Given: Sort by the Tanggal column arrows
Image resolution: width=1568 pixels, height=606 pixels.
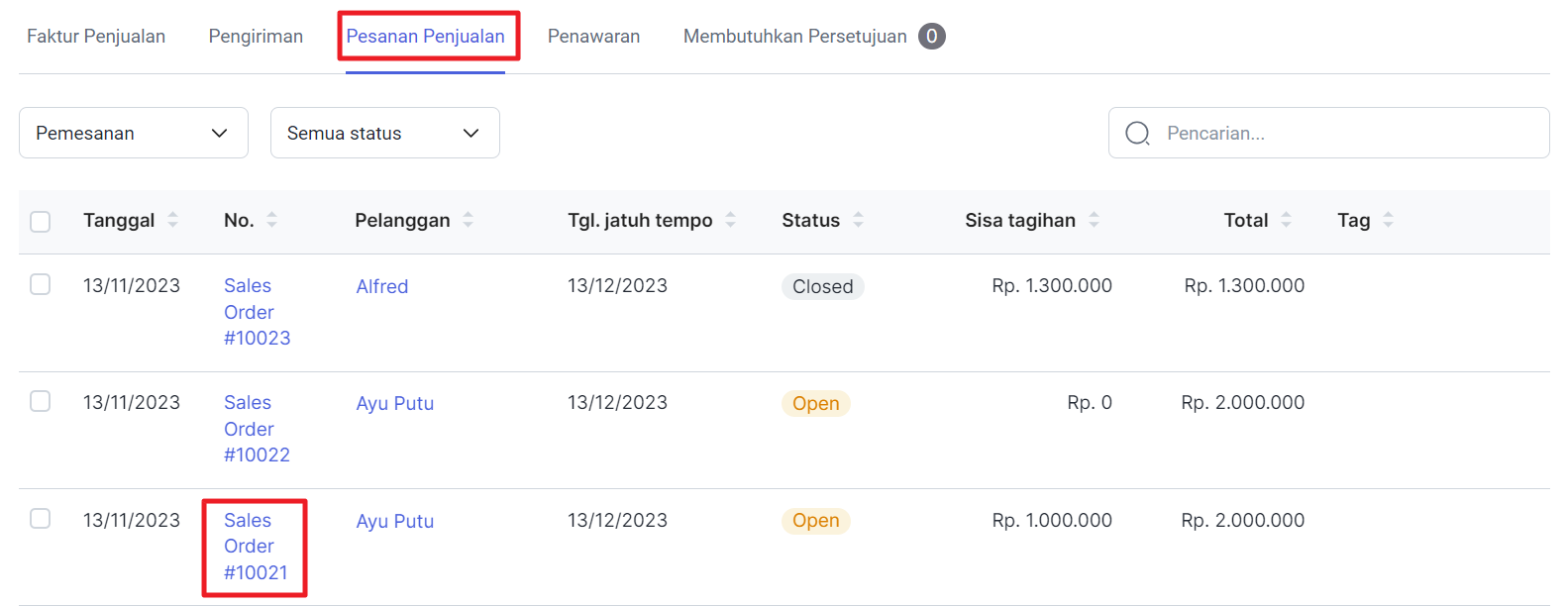Looking at the screenshot, I should click(173, 220).
